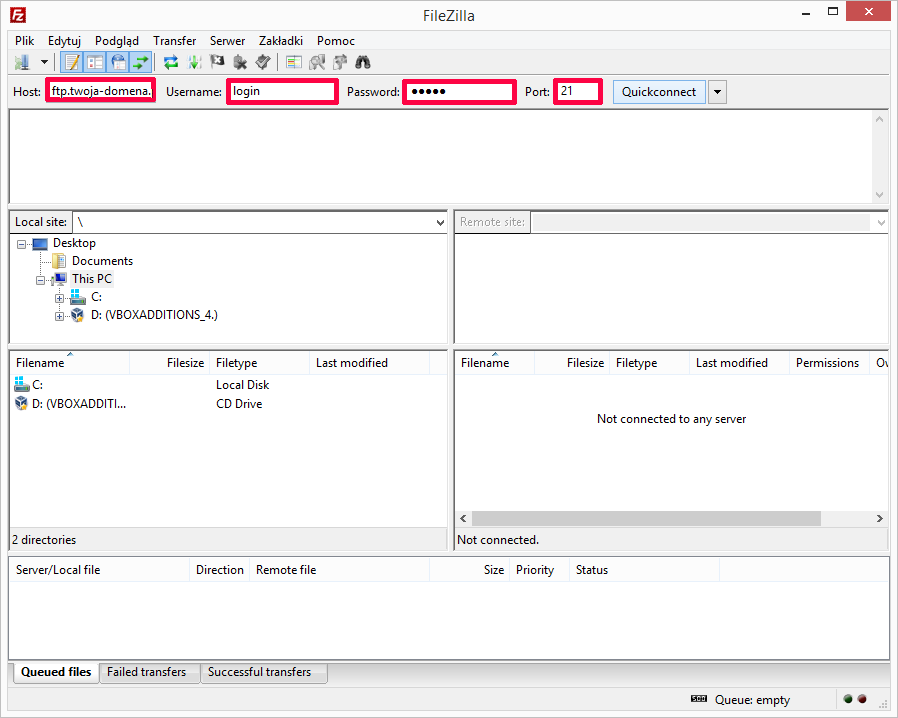
Task: Disconnect from the current server icon
Action: 241,62
